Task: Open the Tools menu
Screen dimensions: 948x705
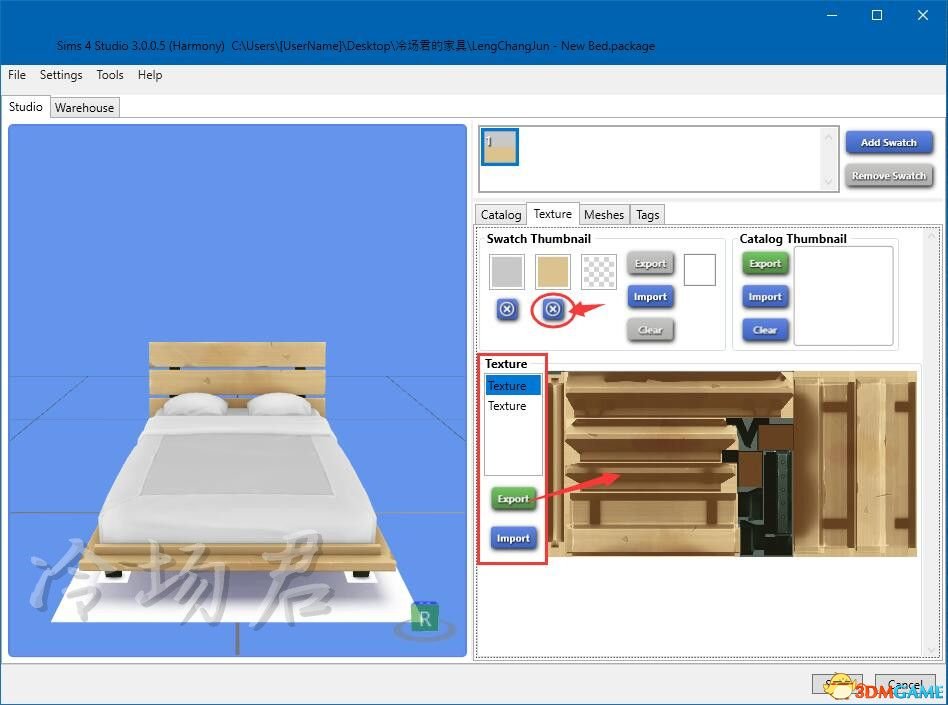Action: coord(110,75)
